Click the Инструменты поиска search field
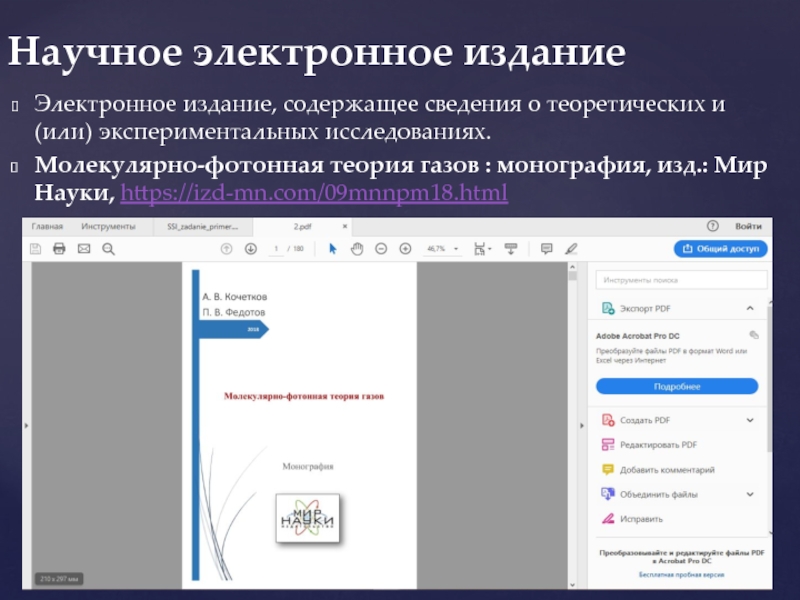Viewport: 800px width, 600px height. click(682, 280)
